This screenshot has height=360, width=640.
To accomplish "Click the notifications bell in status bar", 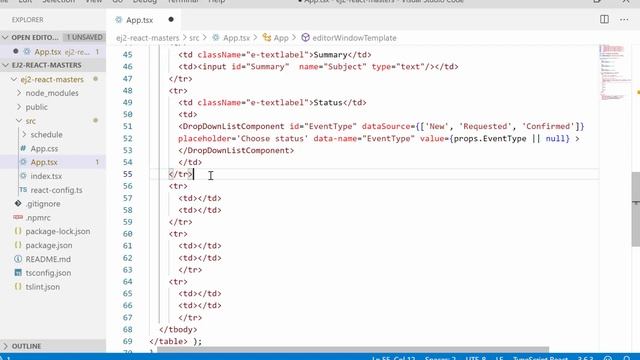I will [x=627, y=358].
